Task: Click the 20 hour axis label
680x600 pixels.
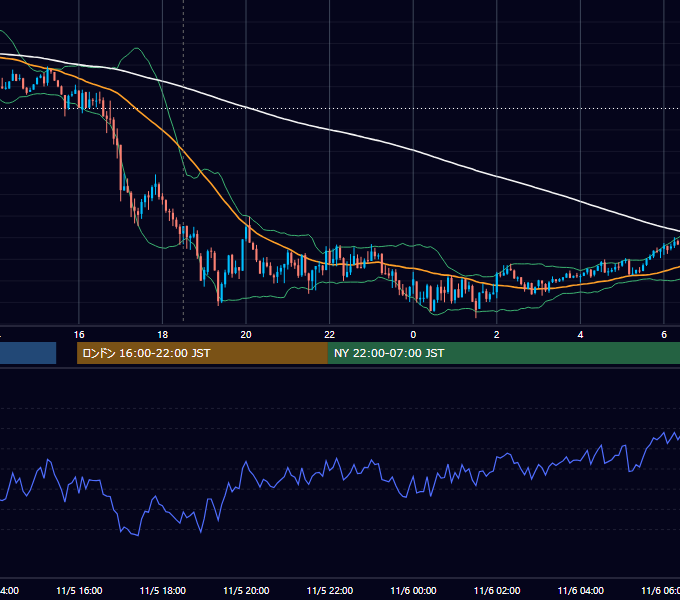Action: click(x=246, y=335)
